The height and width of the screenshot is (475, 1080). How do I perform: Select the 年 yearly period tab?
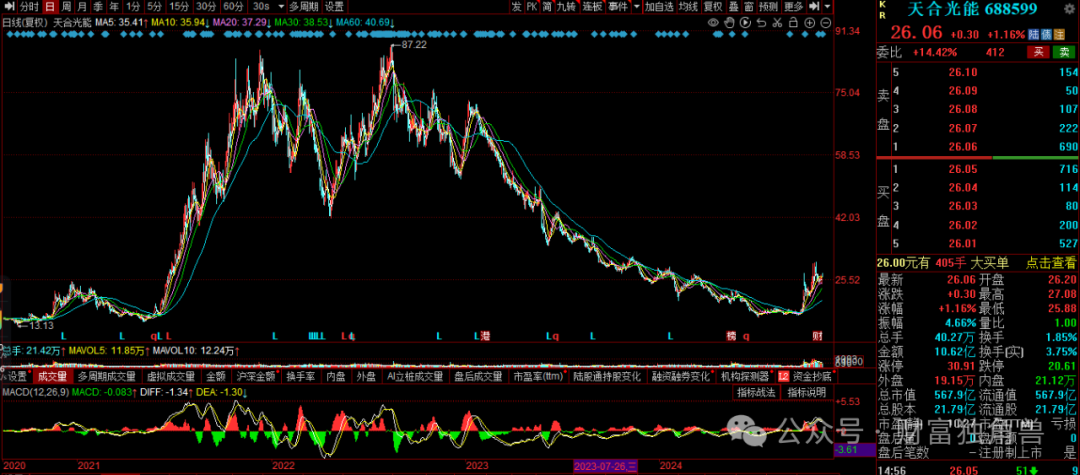pos(114,6)
